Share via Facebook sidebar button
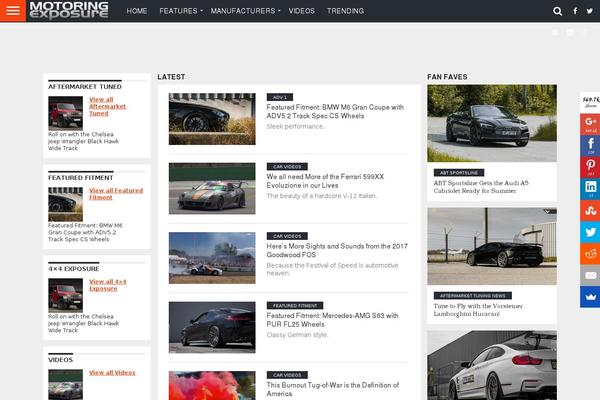This screenshot has width=600, height=400. point(590,145)
